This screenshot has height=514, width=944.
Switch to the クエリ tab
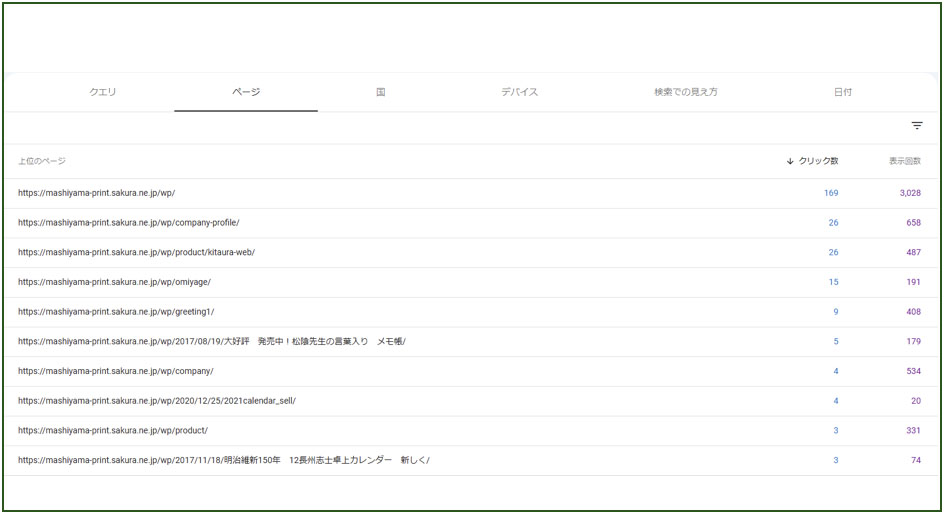pyautogui.click(x=103, y=92)
